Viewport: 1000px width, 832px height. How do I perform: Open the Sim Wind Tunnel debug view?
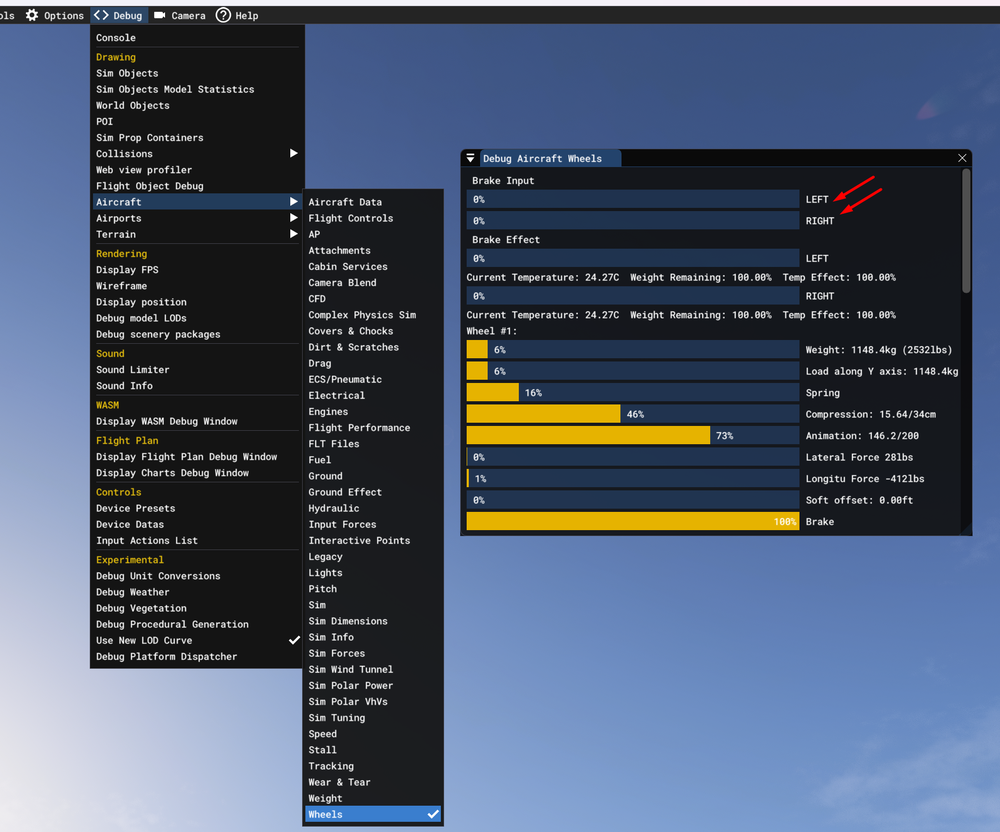[x=350, y=669]
